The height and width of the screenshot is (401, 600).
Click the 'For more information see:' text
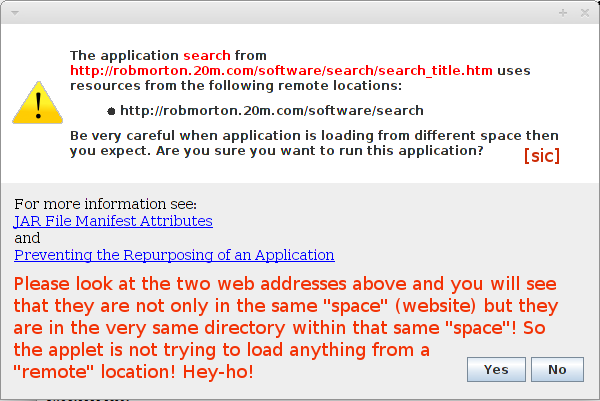tap(106, 204)
